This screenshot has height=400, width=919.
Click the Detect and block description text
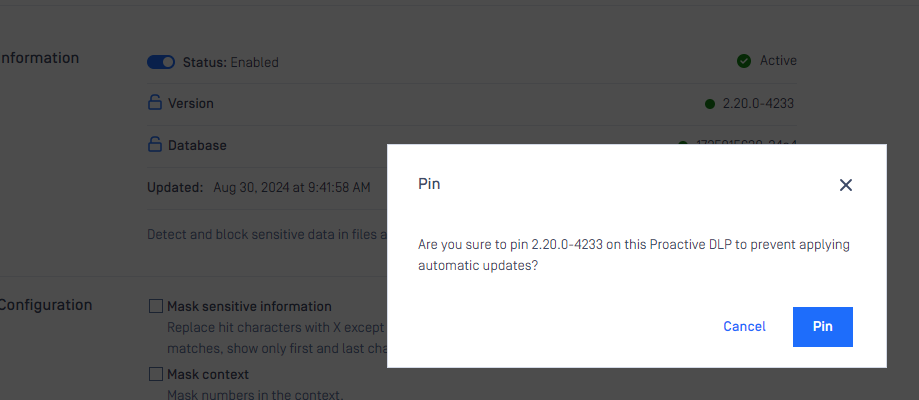tap(267, 235)
